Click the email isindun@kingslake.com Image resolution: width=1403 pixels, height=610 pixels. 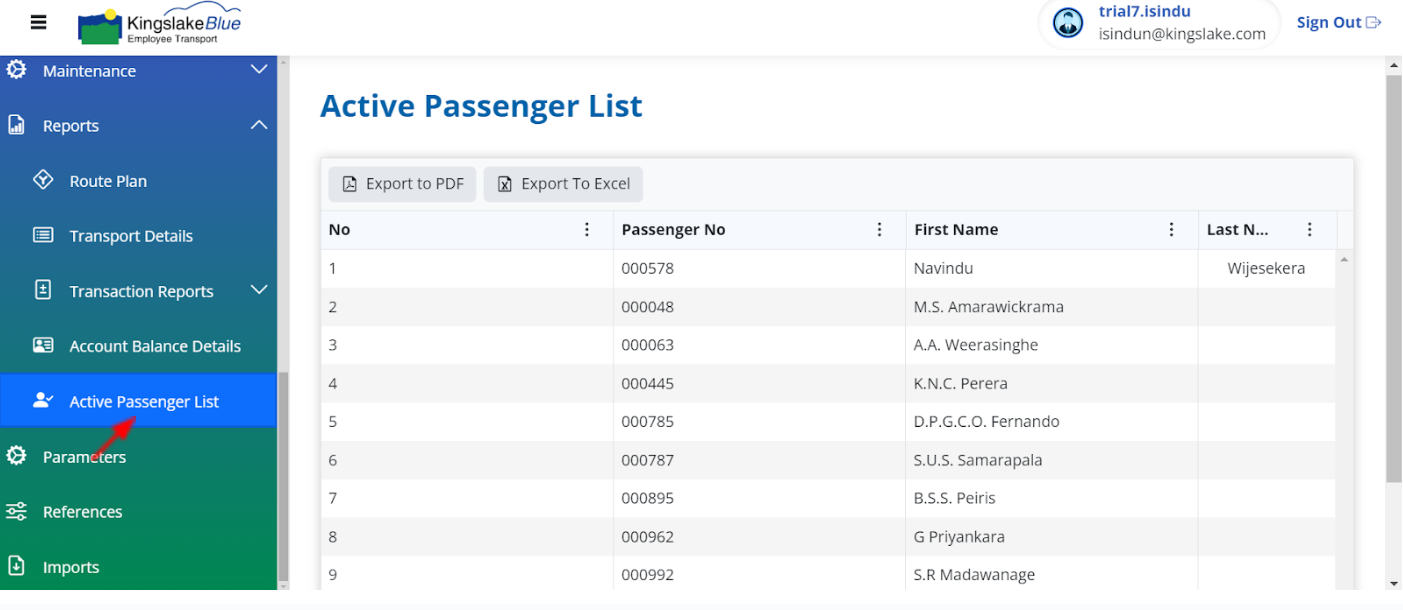[1182, 34]
